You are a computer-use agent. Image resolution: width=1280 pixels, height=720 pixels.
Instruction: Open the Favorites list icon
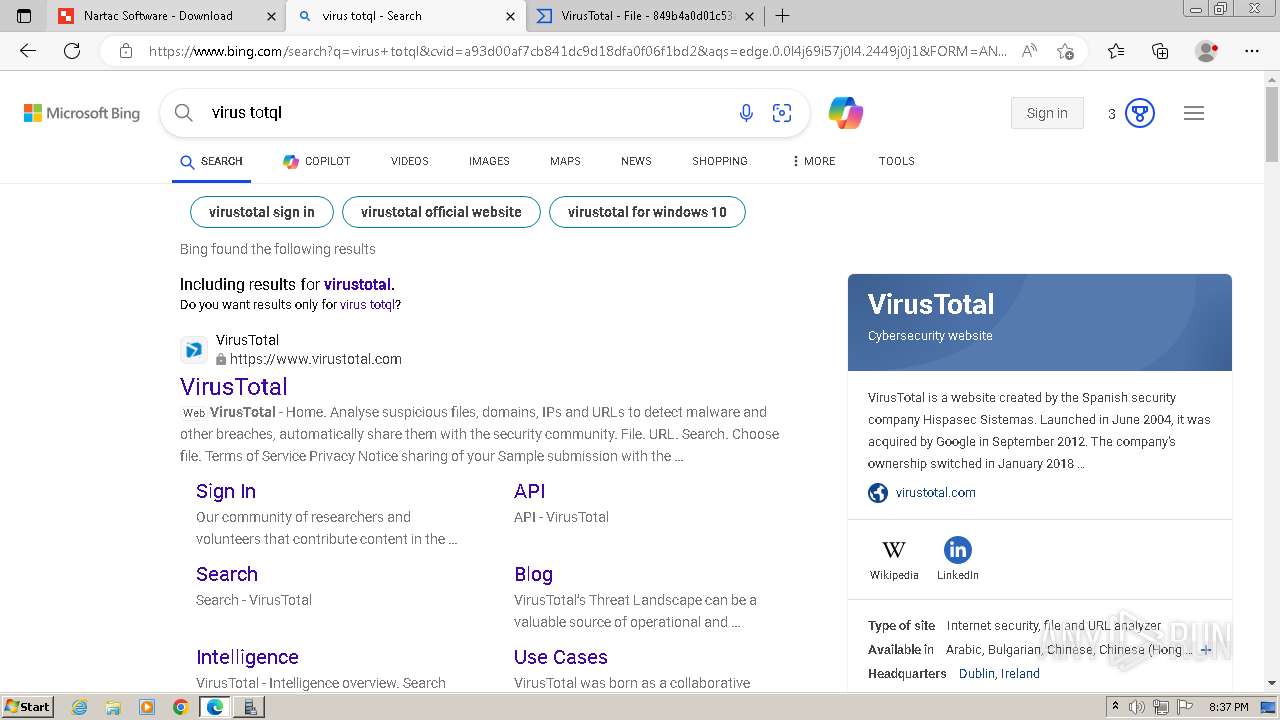pos(1116,51)
